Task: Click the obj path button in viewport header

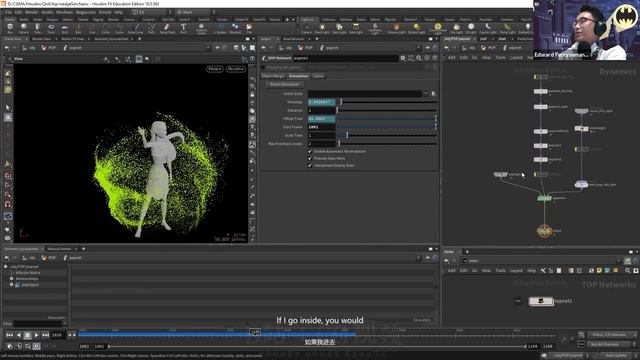Action: tap(29, 48)
